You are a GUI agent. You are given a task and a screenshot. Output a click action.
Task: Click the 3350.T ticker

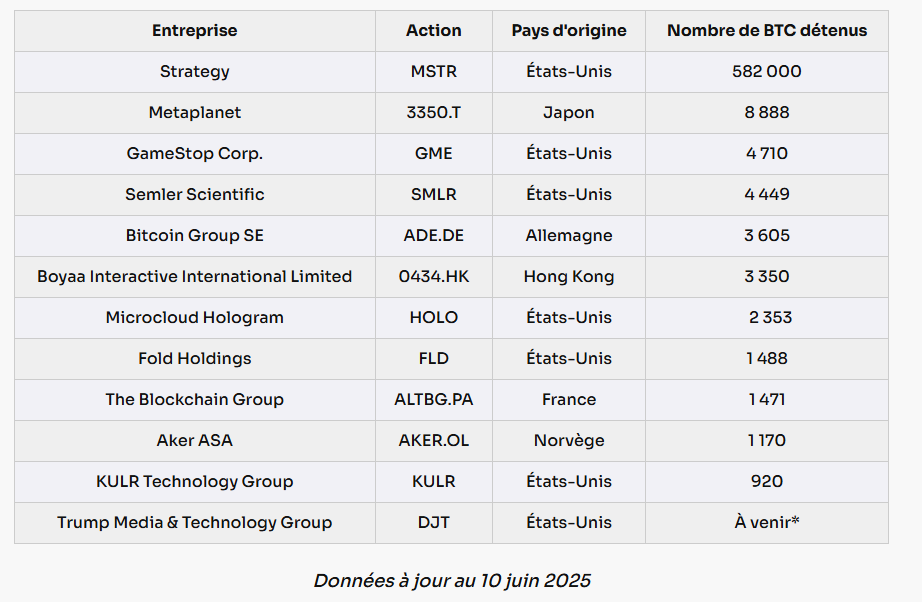tap(433, 112)
